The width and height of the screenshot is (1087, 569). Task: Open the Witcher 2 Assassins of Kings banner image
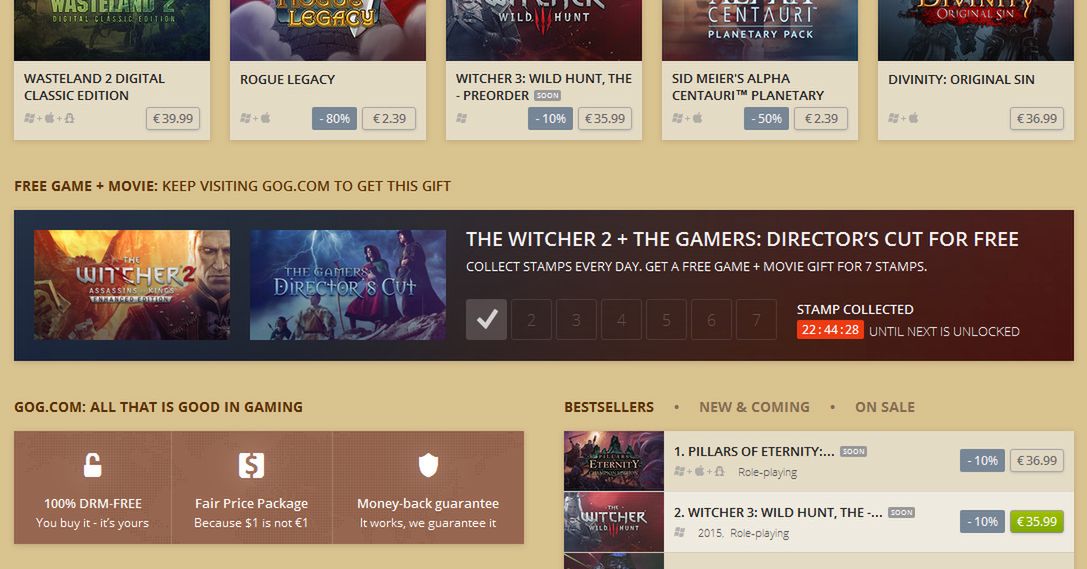click(132, 285)
